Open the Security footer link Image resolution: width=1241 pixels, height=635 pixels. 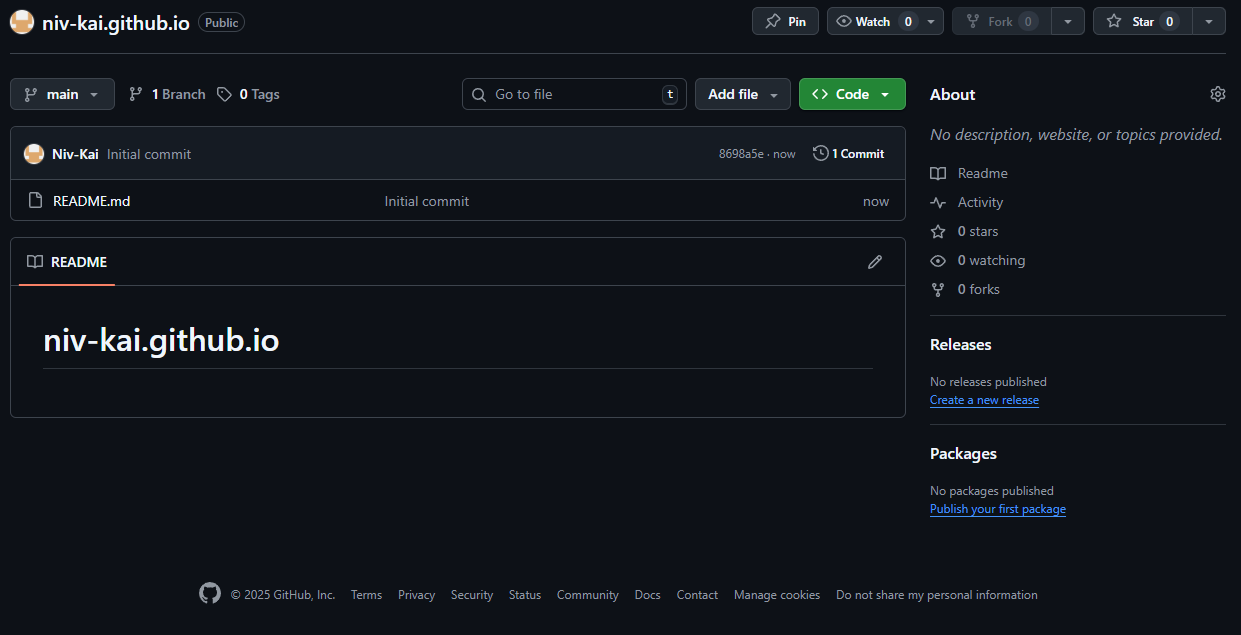(472, 595)
